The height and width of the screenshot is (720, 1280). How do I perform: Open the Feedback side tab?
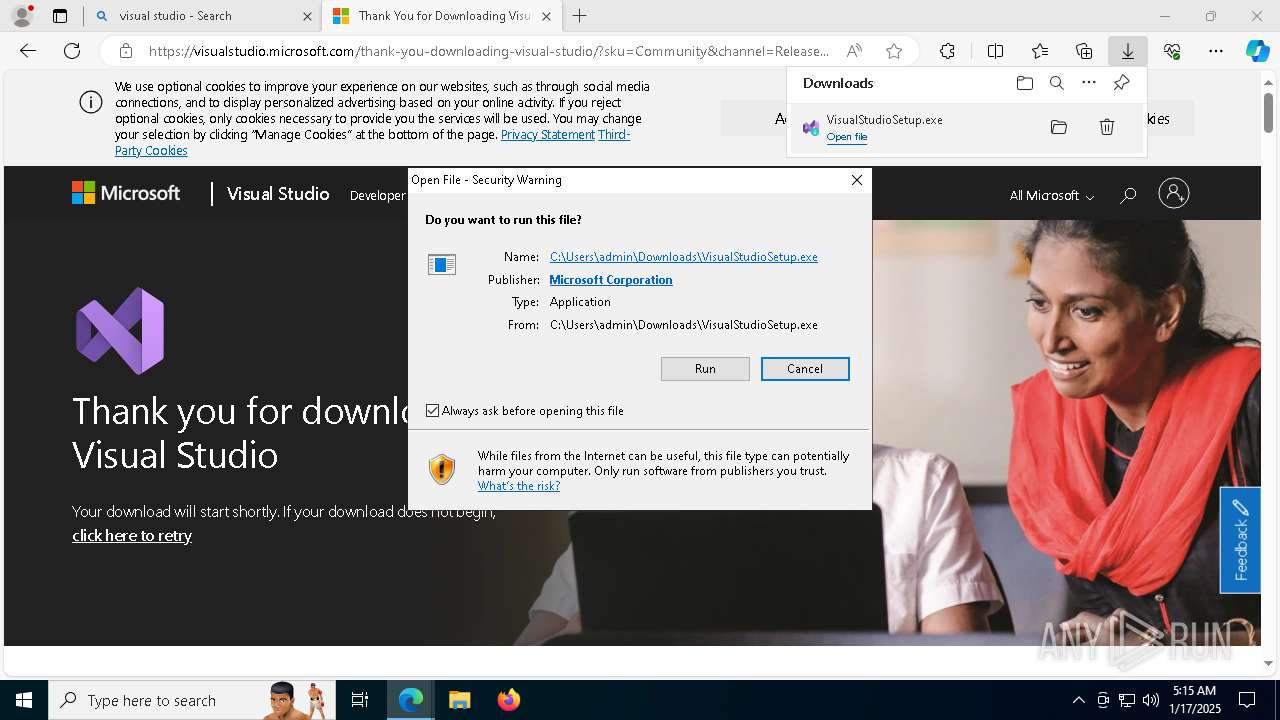tap(1240, 540)
